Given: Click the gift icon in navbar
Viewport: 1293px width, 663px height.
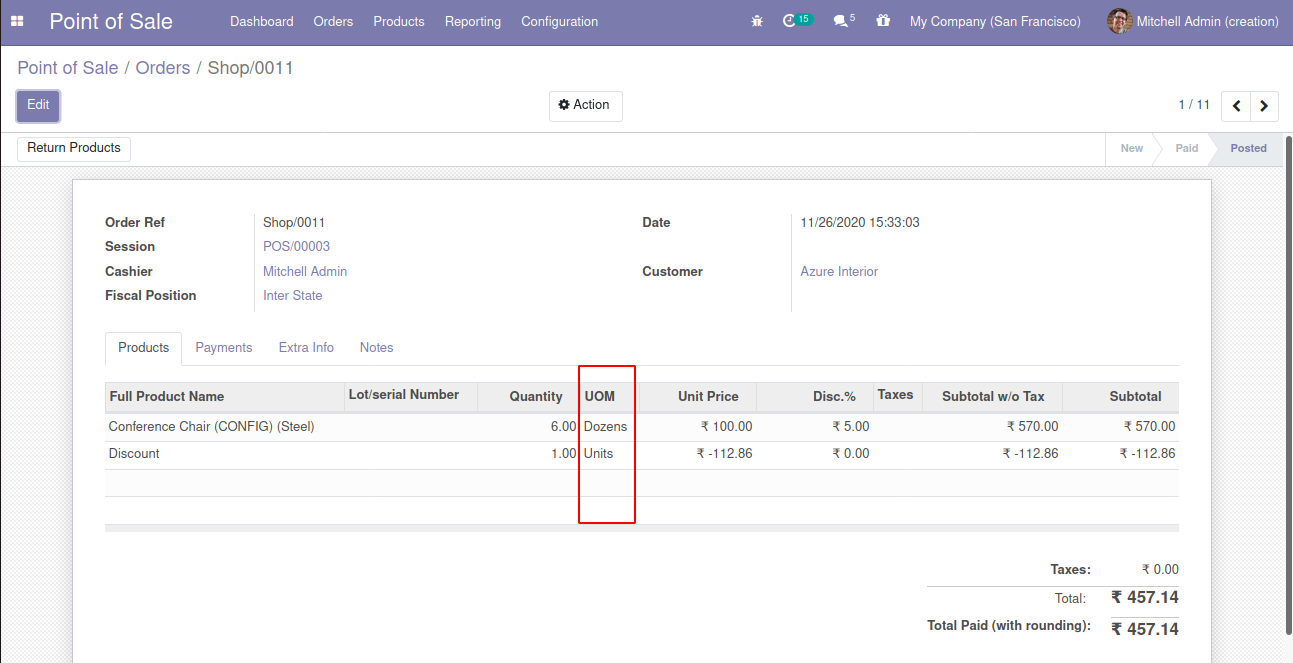Looking at the screenshot, I should point(882,21).
